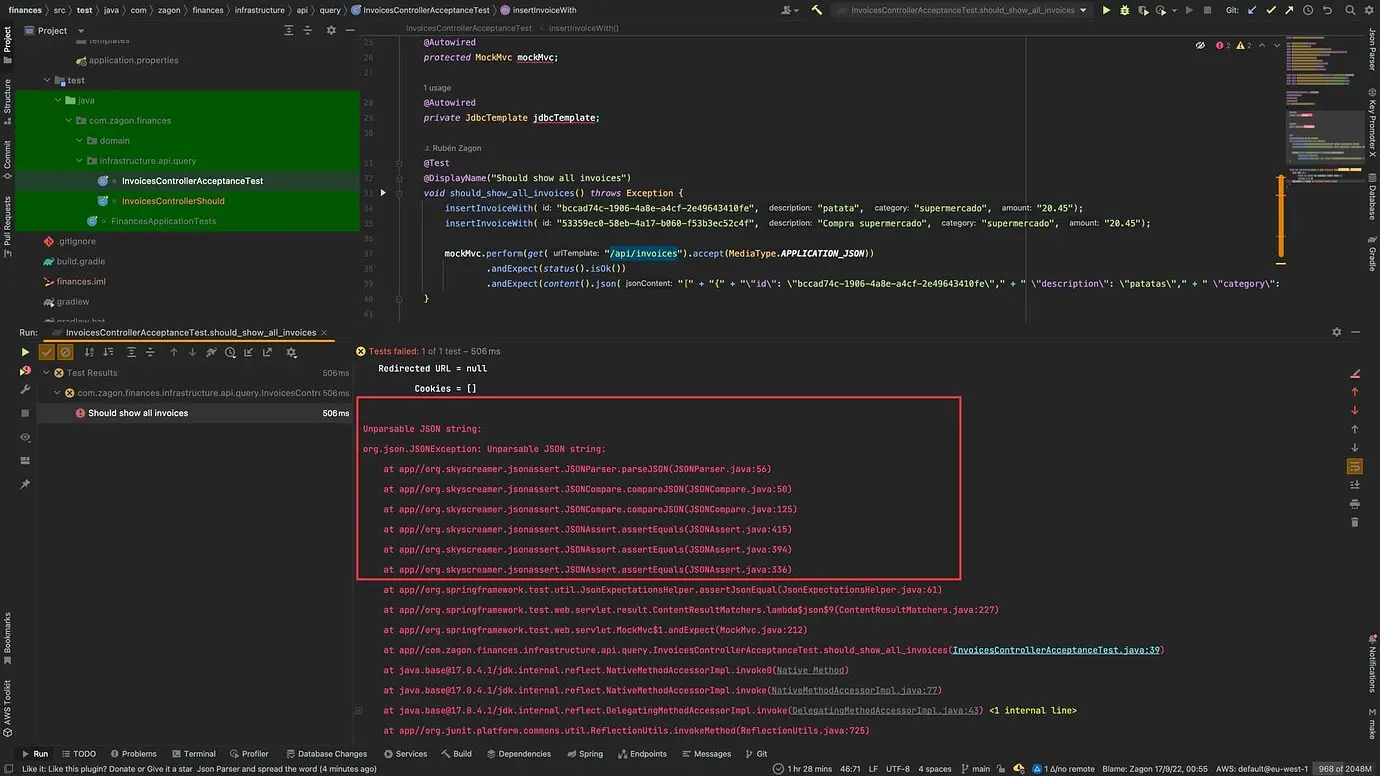Click the Git commit checkmark icon
The image size is (1380, 776).
[1271, 10]
